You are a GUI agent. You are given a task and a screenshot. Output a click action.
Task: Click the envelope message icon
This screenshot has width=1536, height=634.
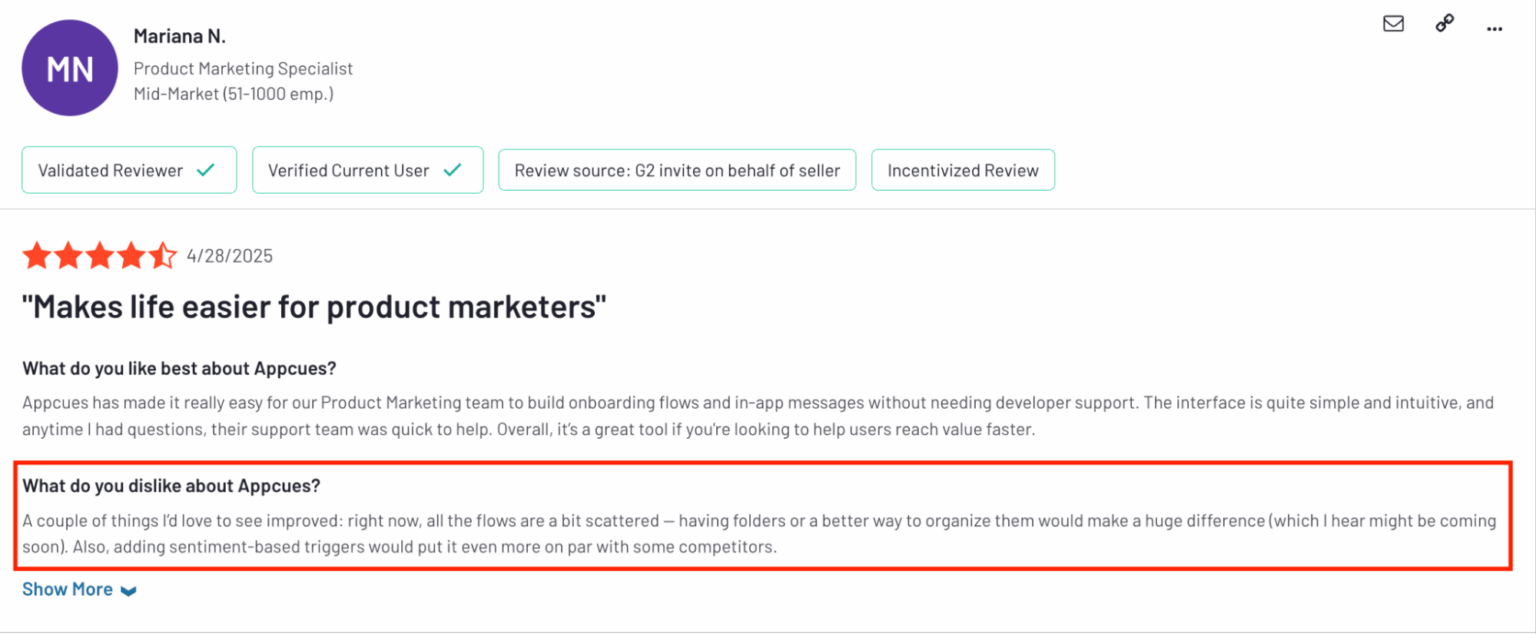(x=1393, y=24)
